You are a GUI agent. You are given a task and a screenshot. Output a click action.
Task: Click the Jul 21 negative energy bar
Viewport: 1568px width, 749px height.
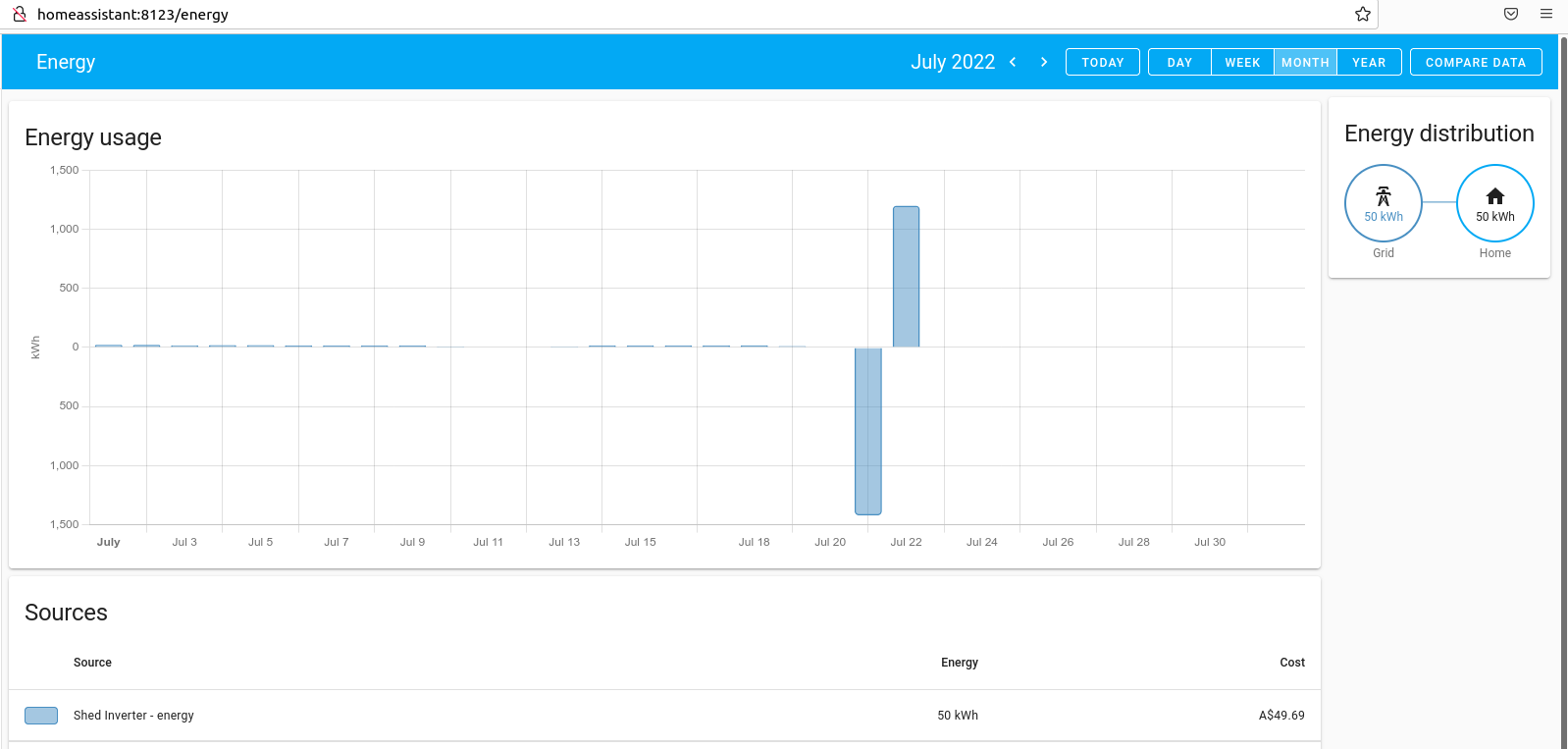click(x=868, y=431)
